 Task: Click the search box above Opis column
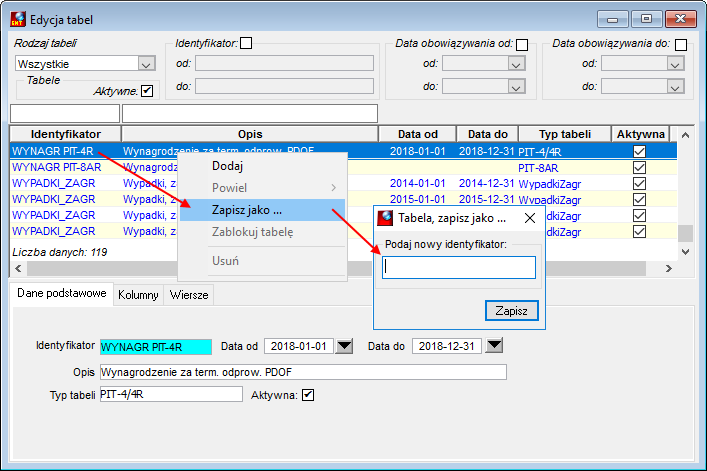click(250, 114)
